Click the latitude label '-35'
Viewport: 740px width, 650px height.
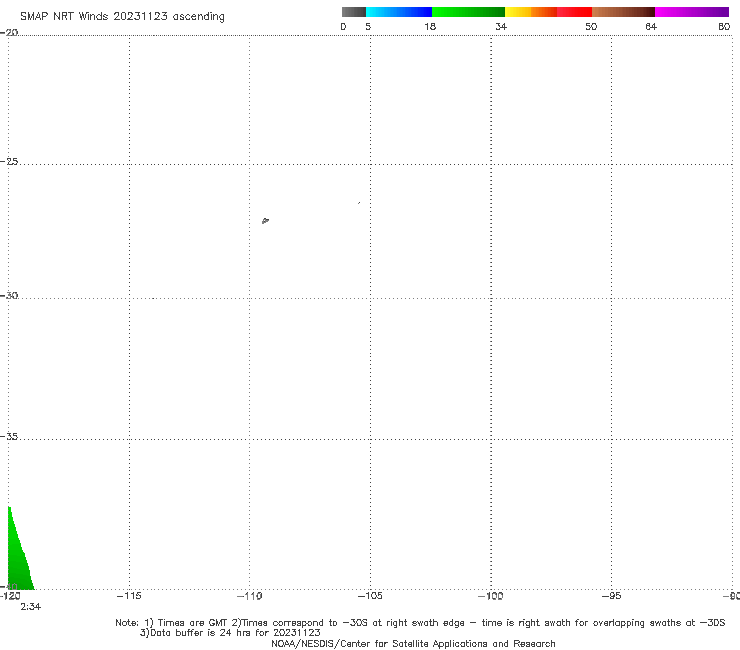(9, 437)
